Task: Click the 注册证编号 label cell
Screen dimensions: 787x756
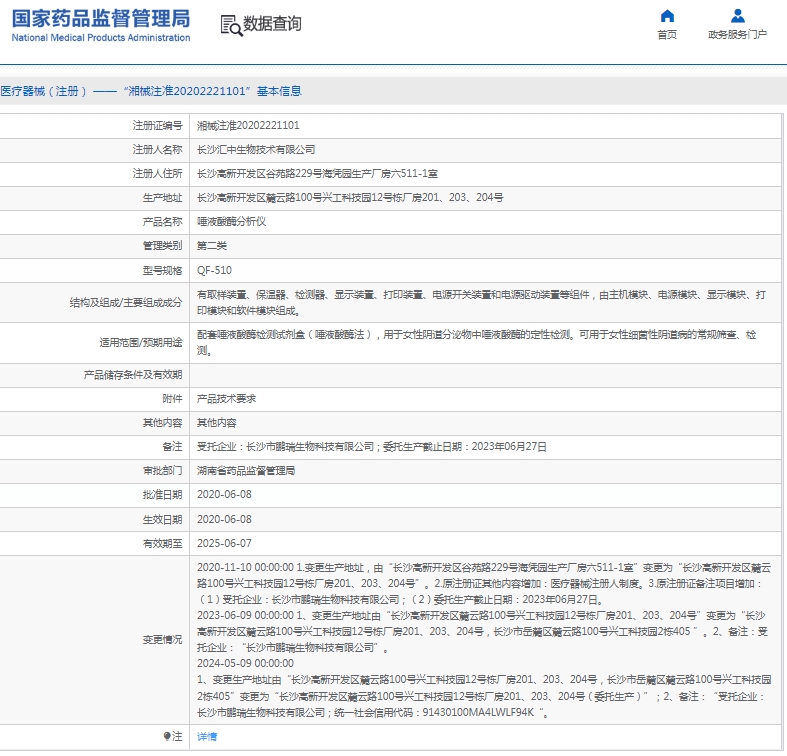Action: (x=157, y=125)
